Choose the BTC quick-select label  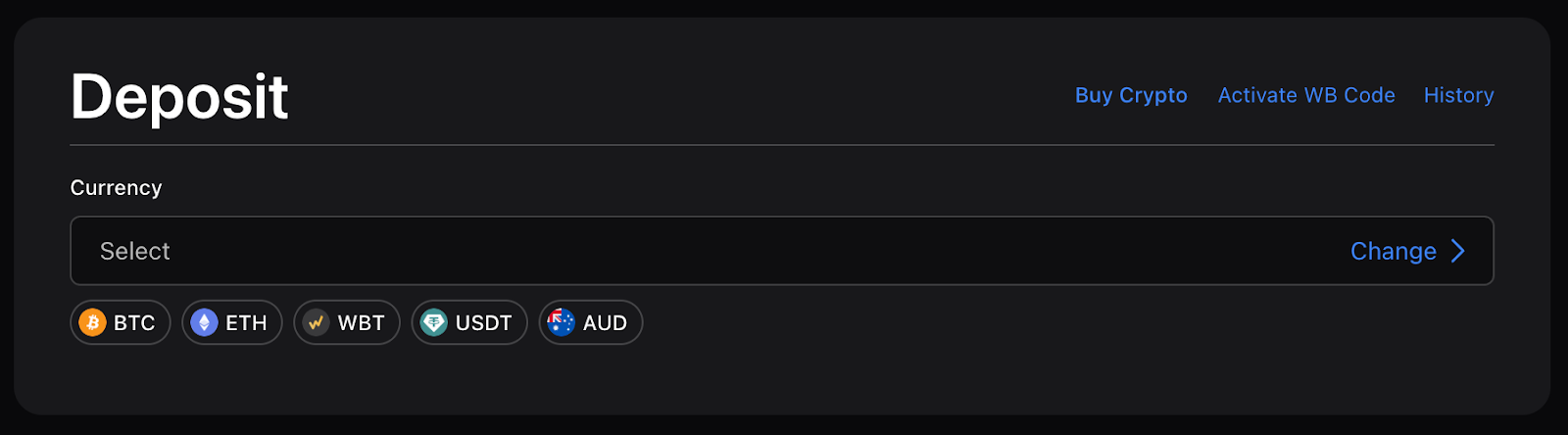pyautogui.click(x=134, y=323)
